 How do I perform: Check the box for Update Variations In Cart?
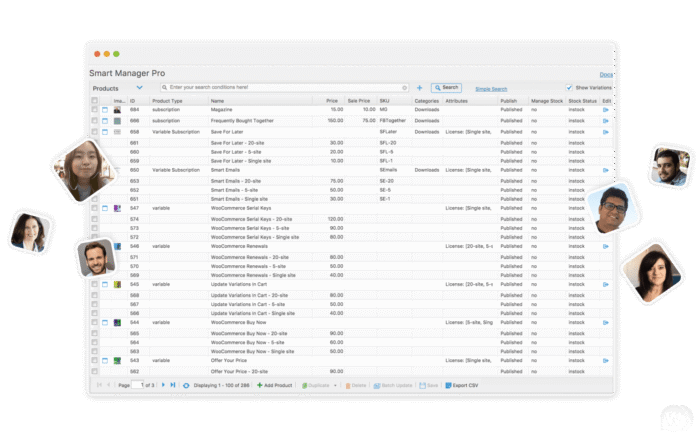94,284
